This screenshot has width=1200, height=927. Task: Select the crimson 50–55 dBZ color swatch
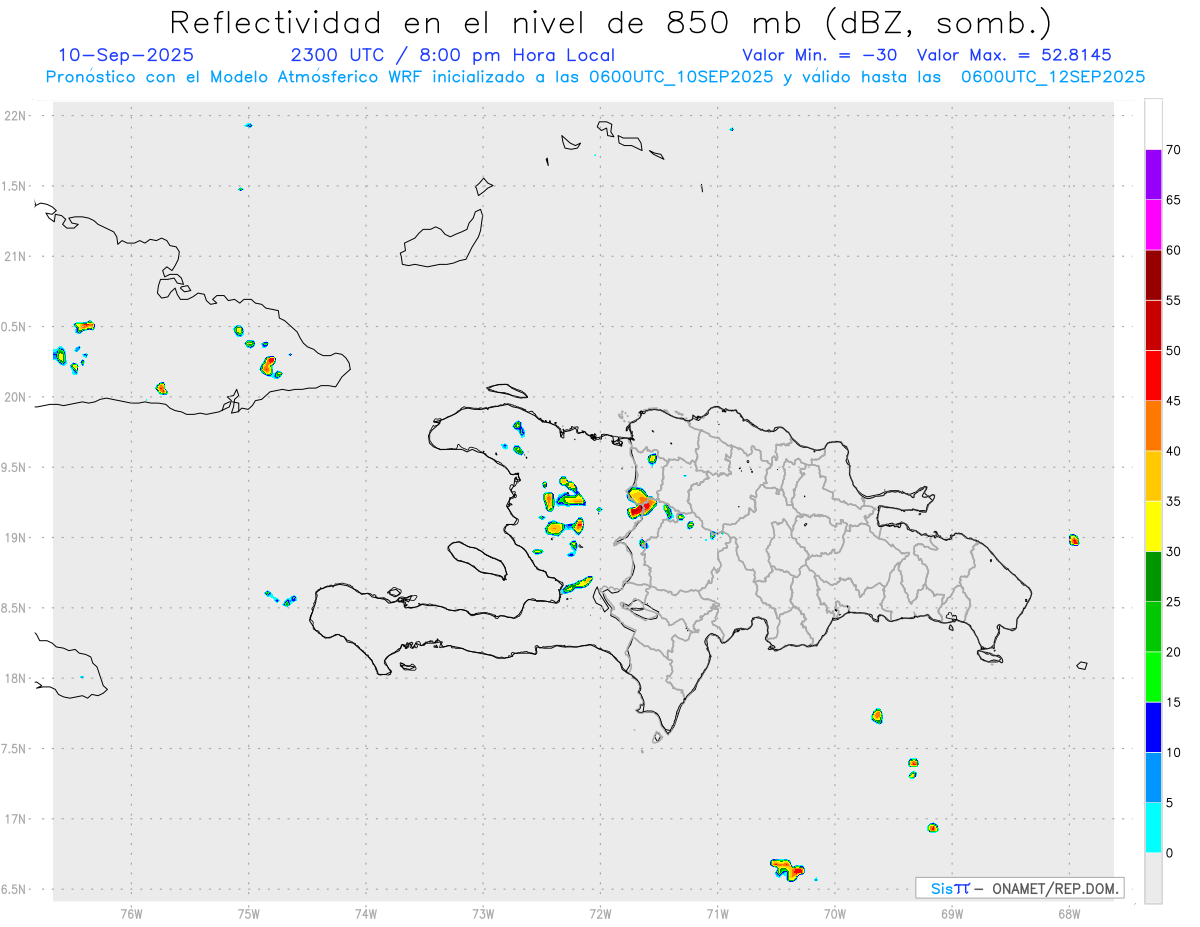(x=1153, y=325)
